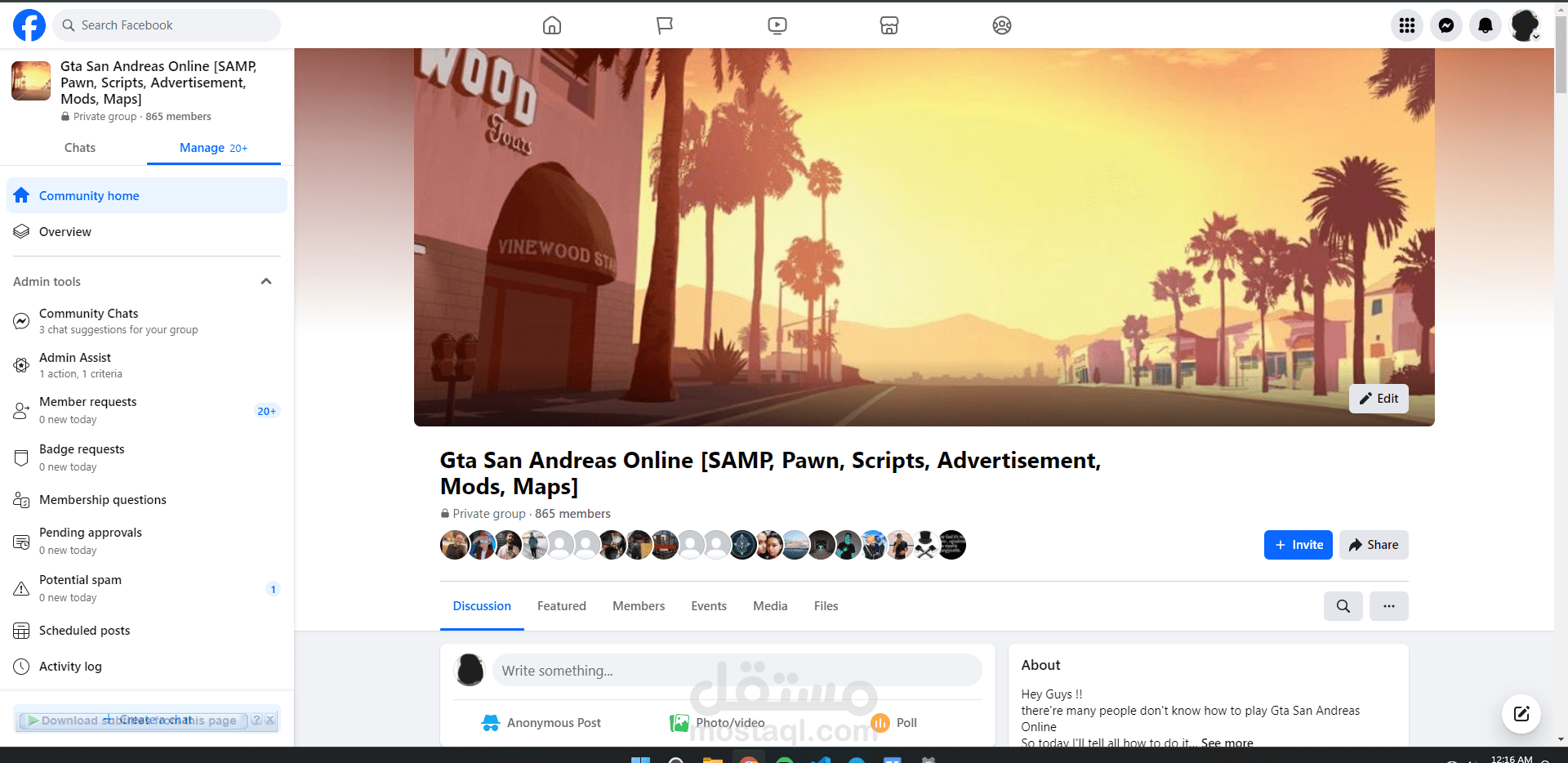This screenshot has height=763, width=1568.
Task: Open the nine-dot Menu grid
Action: [1407, 25]
